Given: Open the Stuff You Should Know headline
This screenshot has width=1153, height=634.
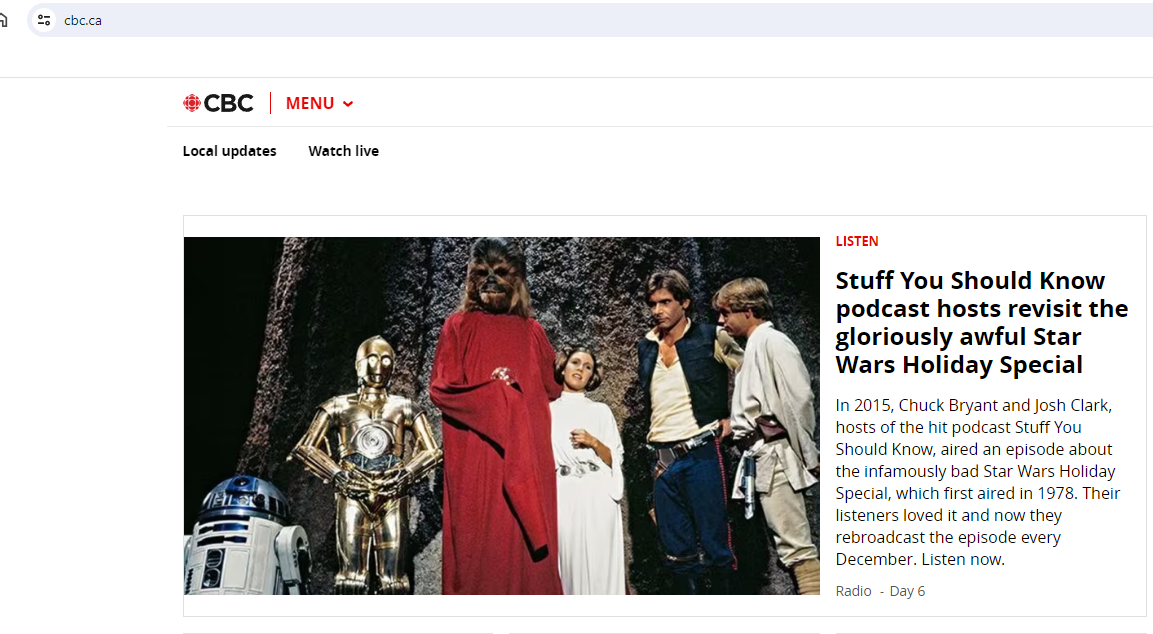Looking at the screenshot, I should point(981,322).
